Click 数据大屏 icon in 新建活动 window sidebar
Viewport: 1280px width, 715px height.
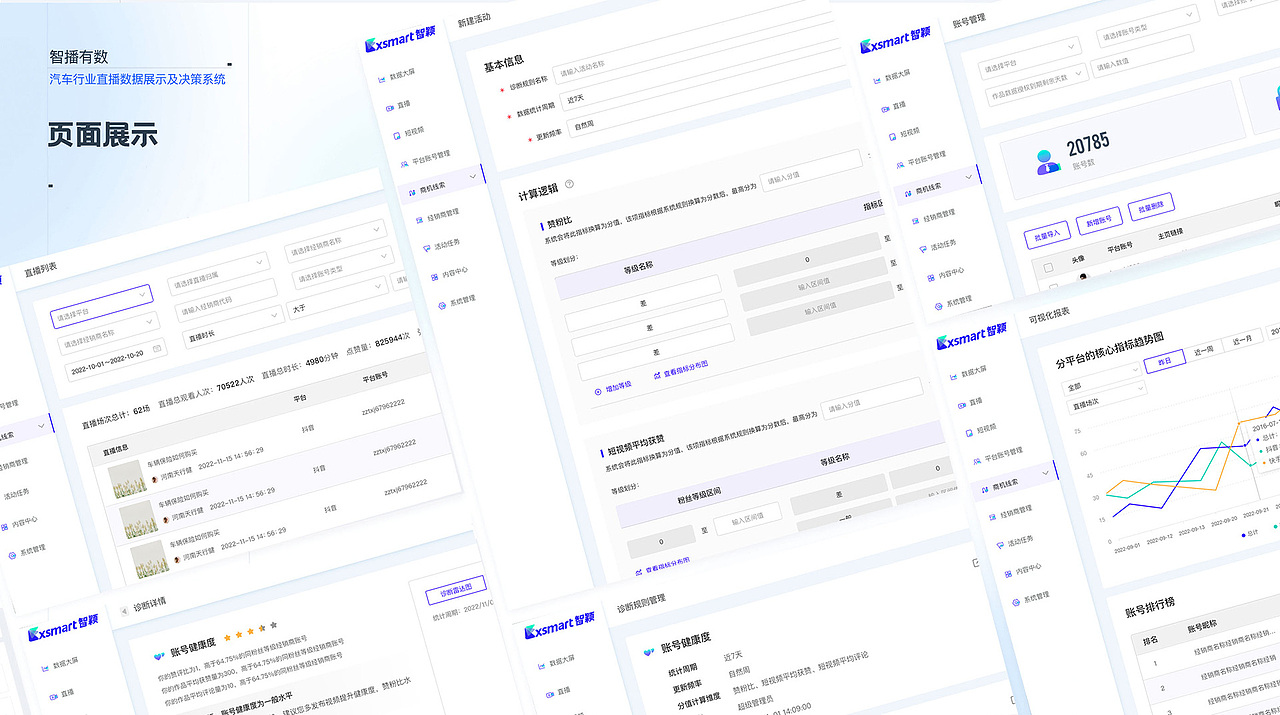coord(381,78)
